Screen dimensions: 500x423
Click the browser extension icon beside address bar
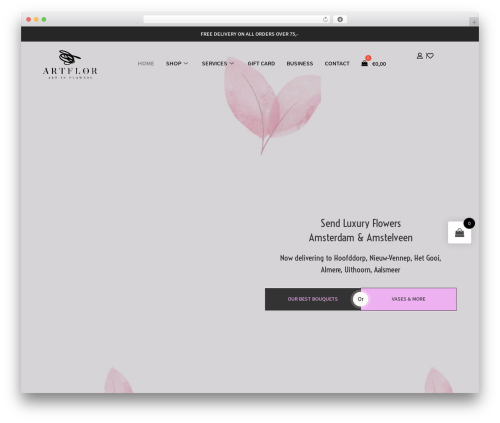[x=340, y=19]
